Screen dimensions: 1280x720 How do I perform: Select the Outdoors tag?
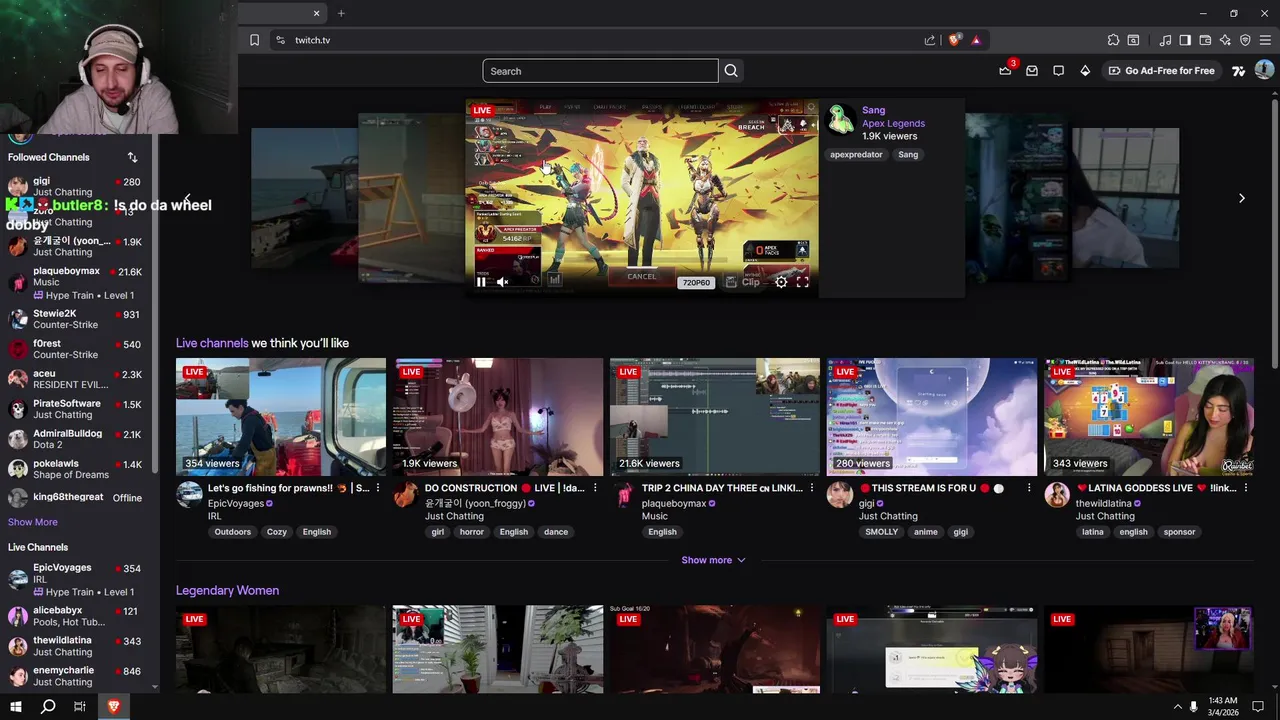[x=233, y=532]
